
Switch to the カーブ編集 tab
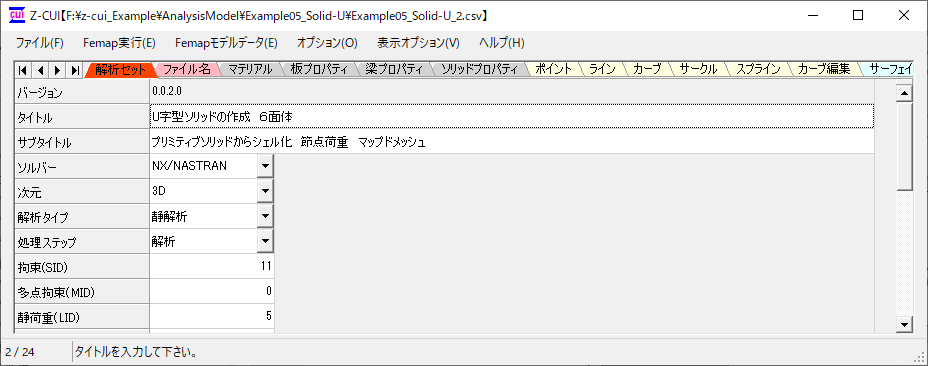coord(824,69)
